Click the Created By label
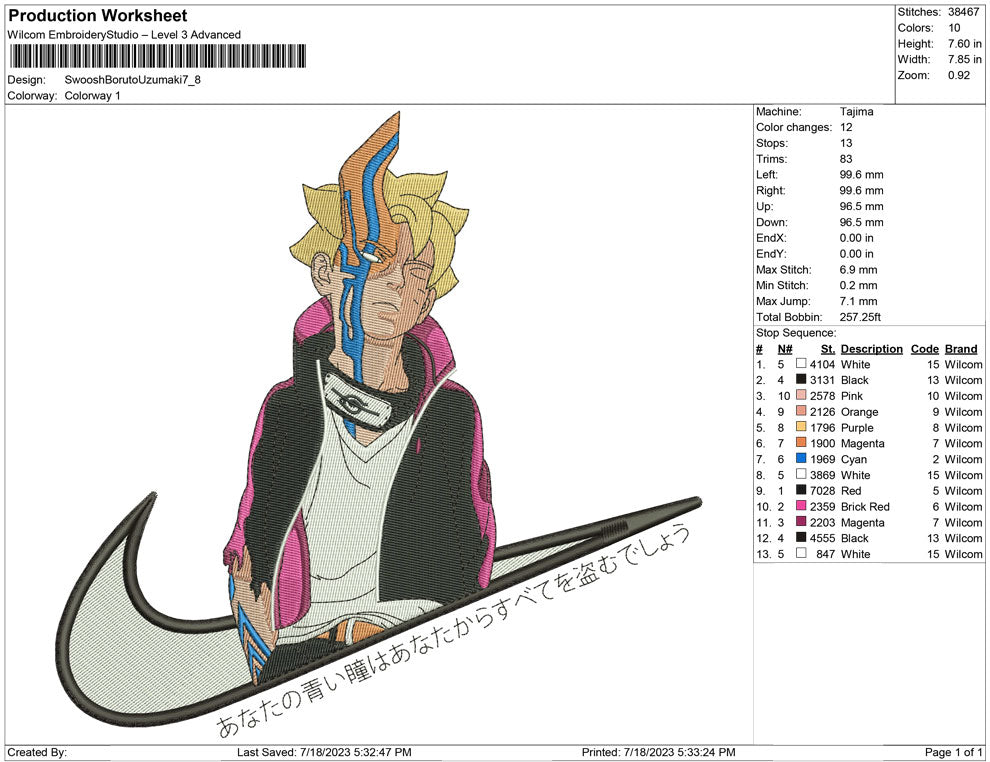The height and width of the screenshot is (762, 990). (37, 752)
